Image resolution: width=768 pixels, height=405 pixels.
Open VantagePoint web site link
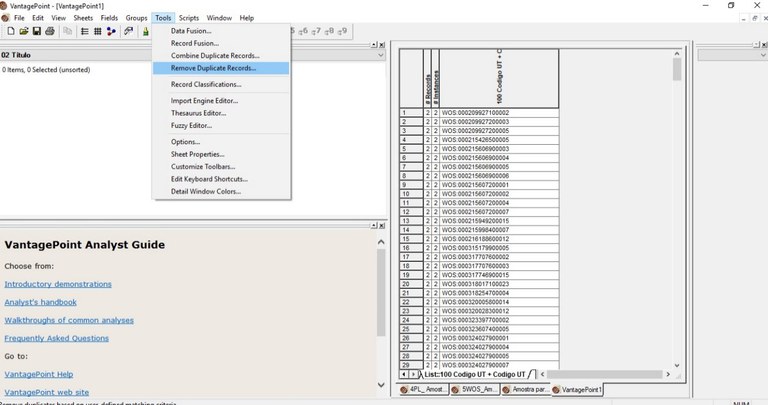tap(47, 392)
